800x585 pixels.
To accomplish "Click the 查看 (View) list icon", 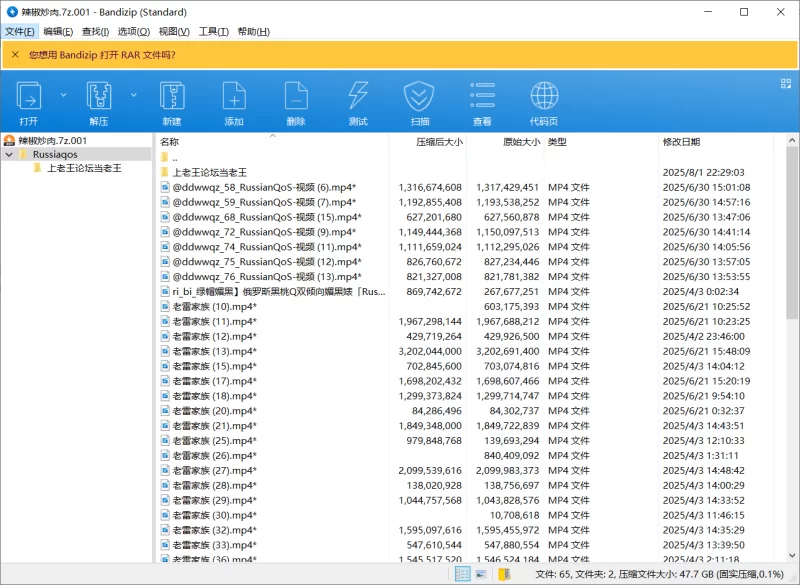I will coord(482,102).
